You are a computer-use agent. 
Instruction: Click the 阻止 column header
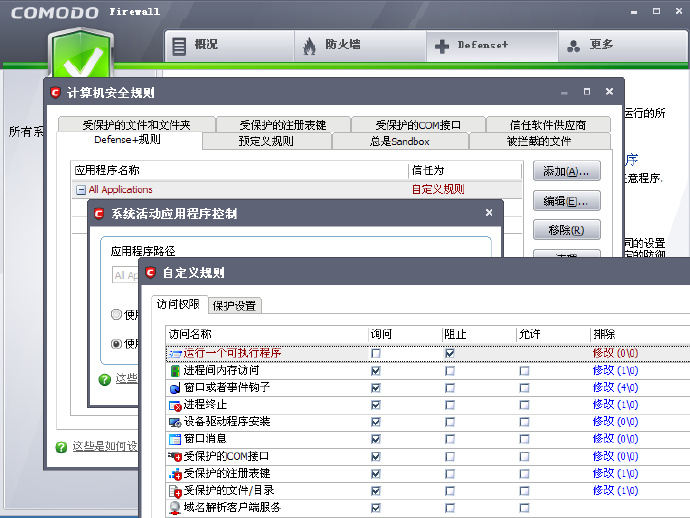point(478,334)
